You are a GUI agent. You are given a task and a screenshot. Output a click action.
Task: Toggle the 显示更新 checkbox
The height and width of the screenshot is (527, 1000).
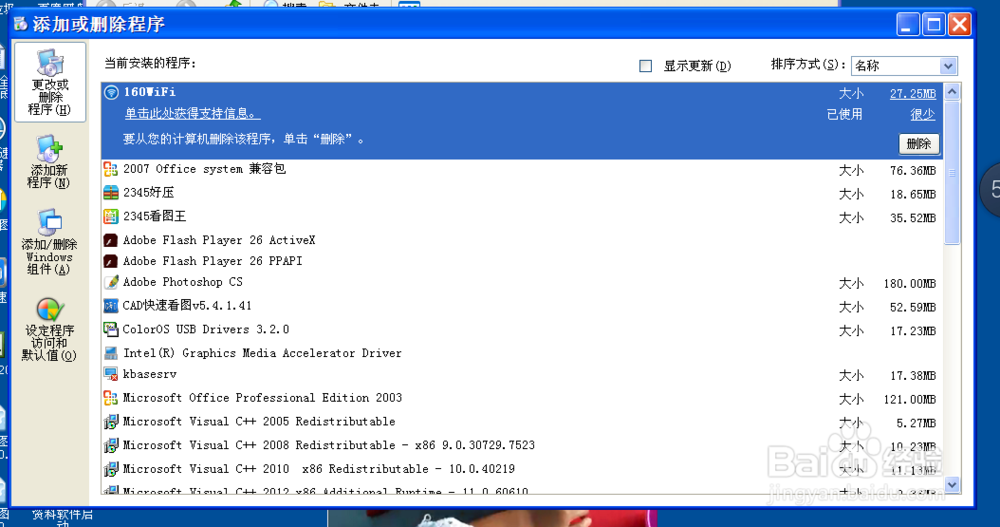645,66
